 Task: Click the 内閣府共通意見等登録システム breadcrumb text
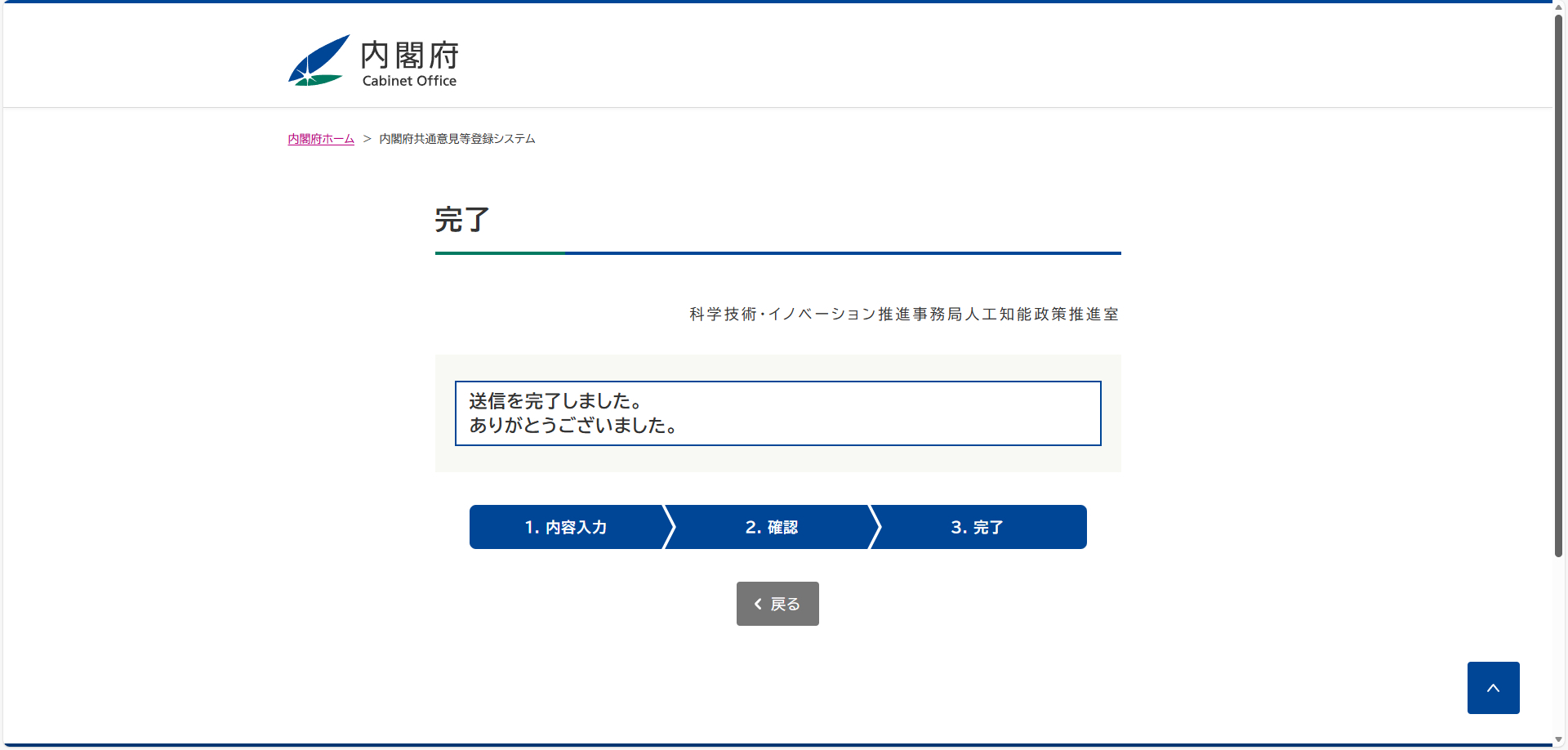coord(457,139)
